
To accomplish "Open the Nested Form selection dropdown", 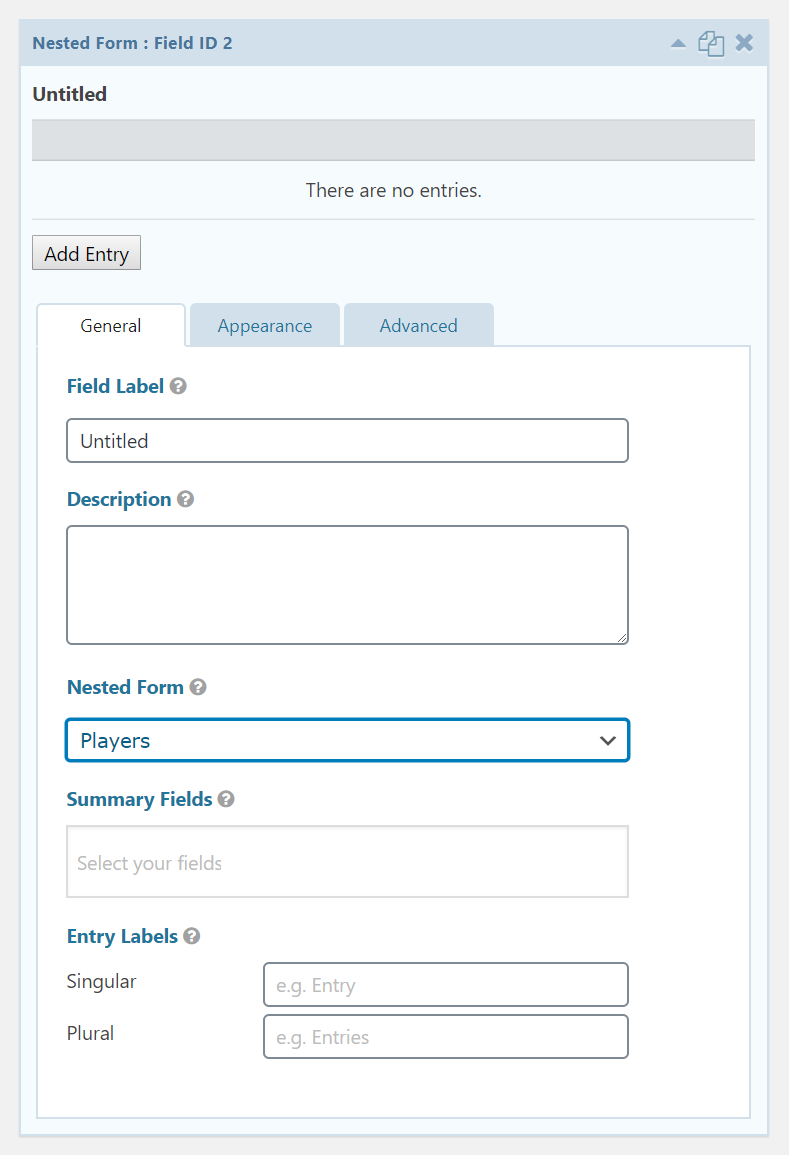I will [347, 740].
